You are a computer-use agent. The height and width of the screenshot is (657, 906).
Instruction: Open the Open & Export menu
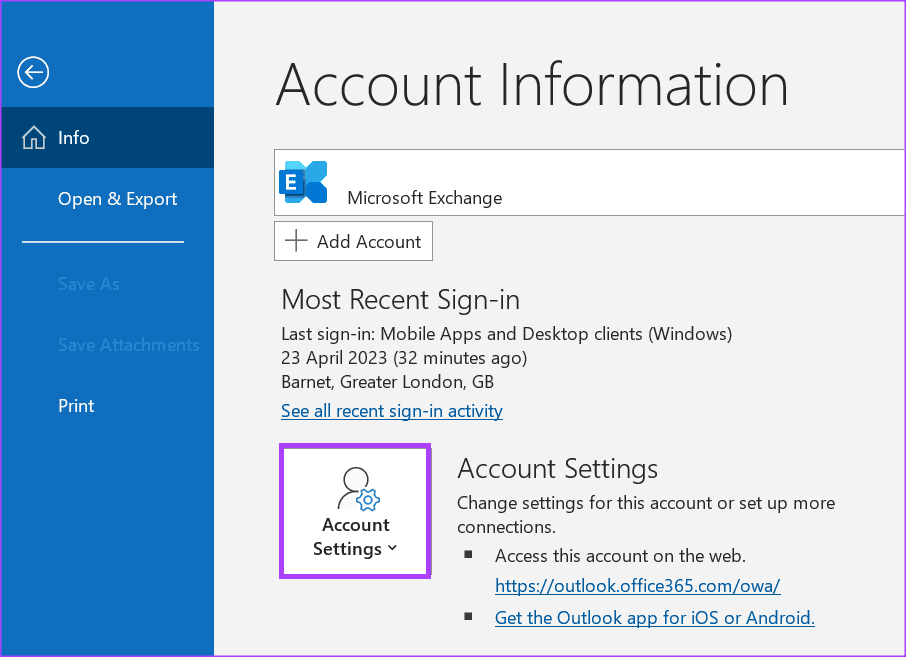click(x=117, y=199)
